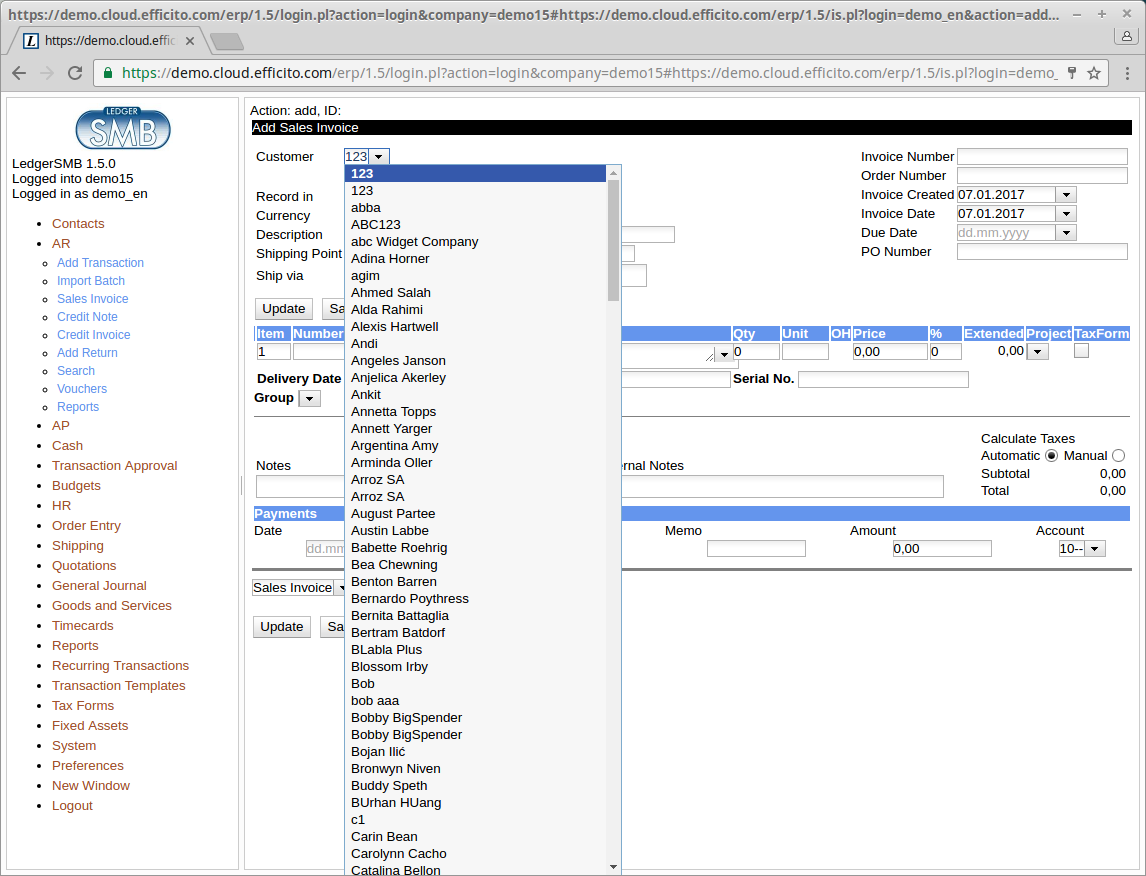Go back using browser back arrow

click(19, 73)
